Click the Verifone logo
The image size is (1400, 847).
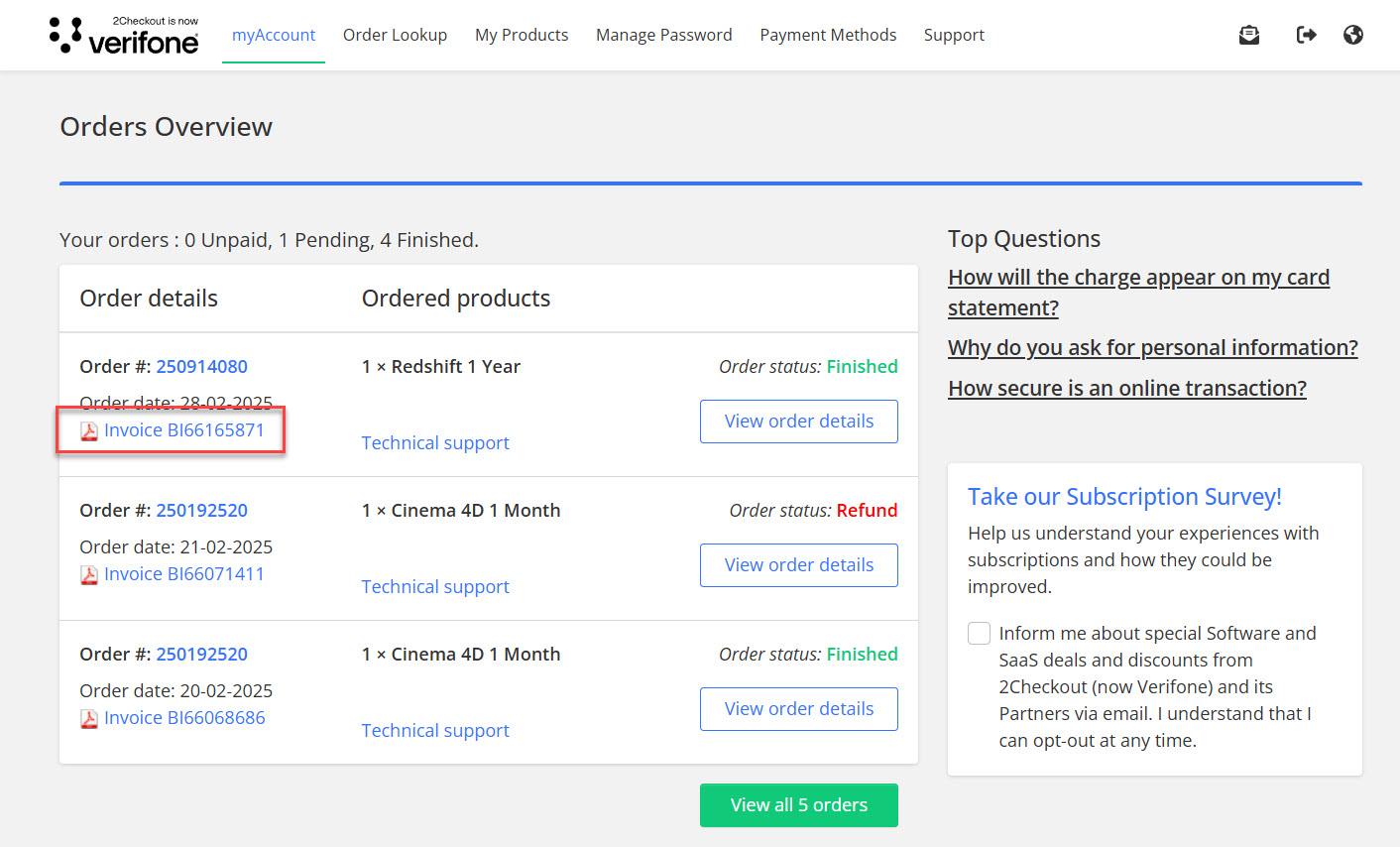pyautogui.click(x=124, y=36)
